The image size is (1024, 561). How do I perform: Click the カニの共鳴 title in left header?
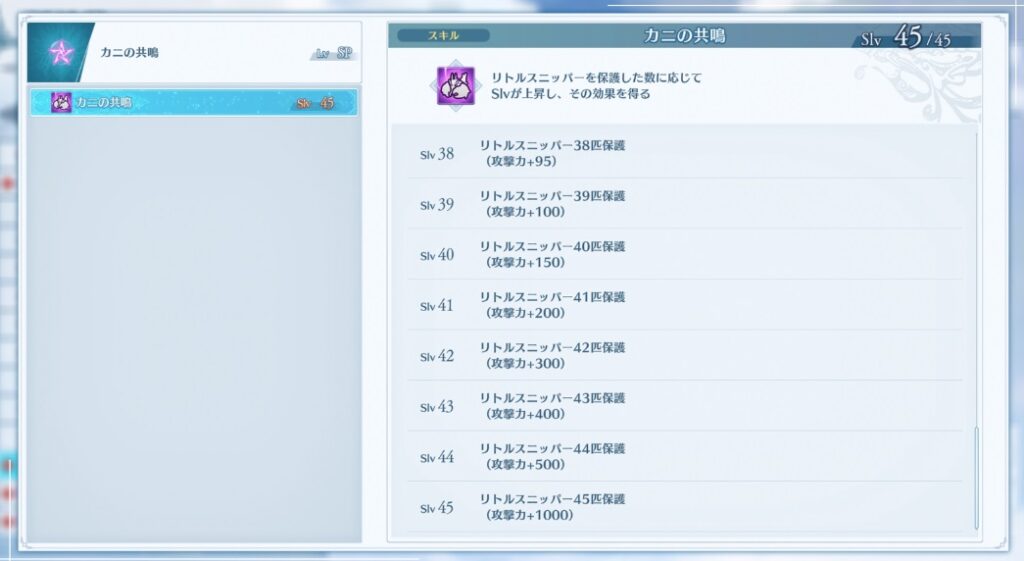129,53
